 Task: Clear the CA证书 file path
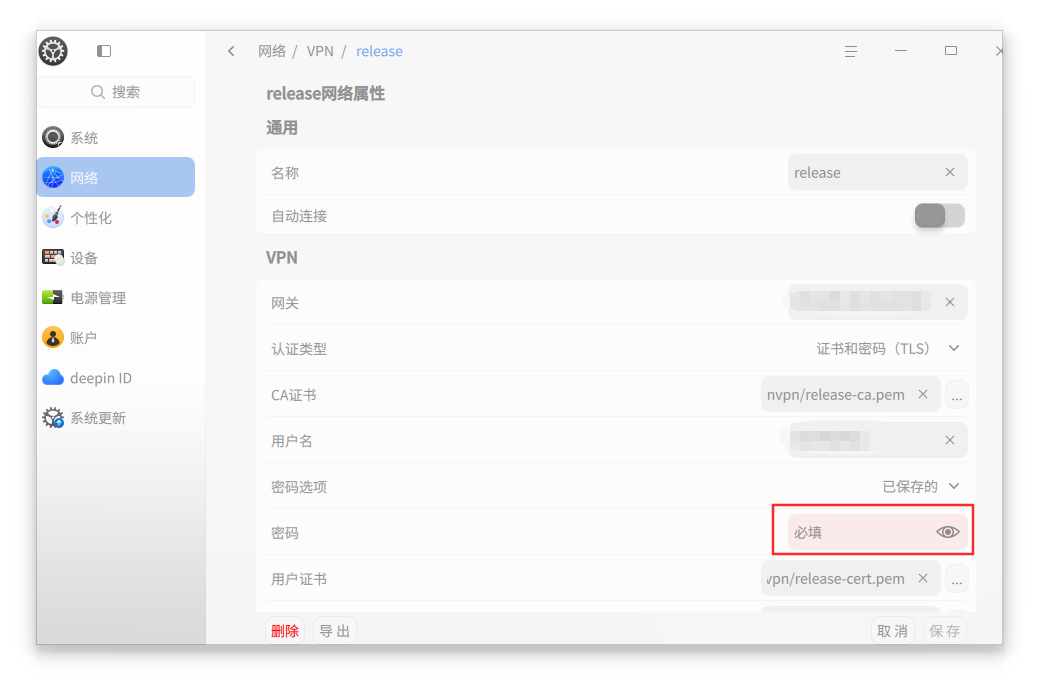click(x=923, y=394)
